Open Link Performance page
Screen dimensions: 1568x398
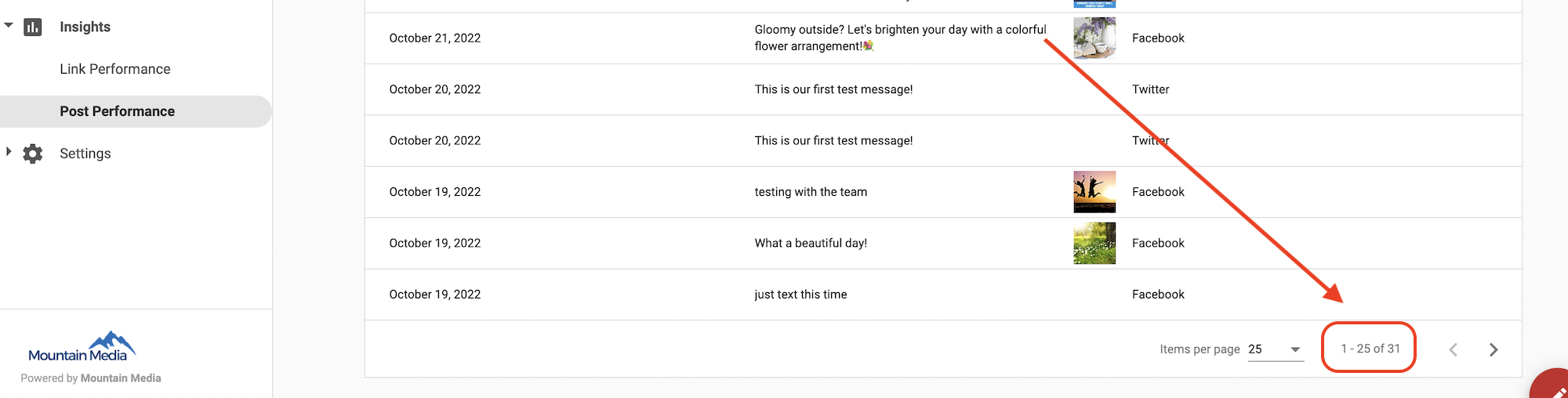(115, 69)
